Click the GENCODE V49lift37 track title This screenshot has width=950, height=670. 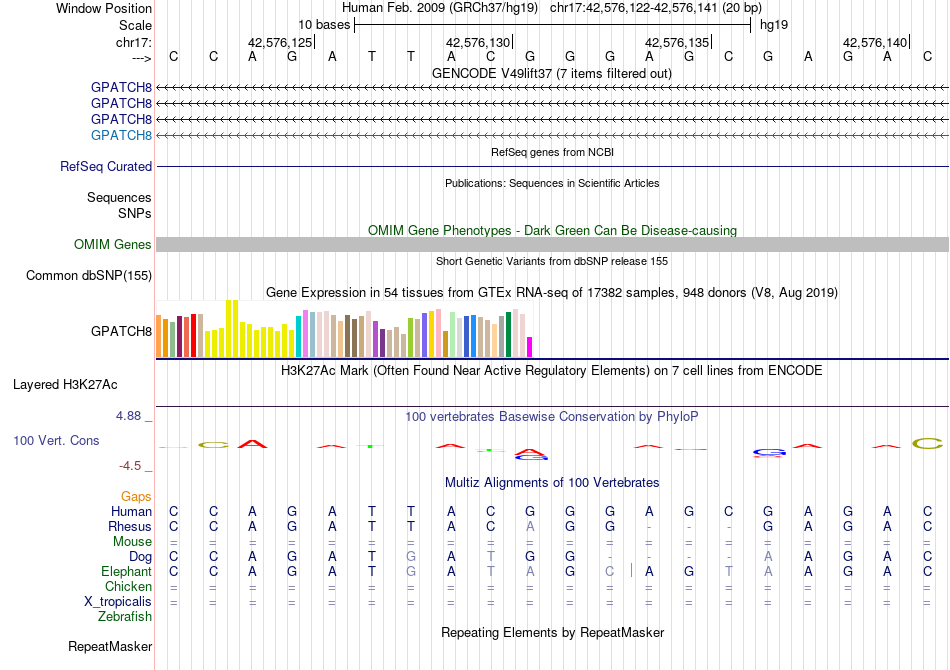click(x=552, y=74)
